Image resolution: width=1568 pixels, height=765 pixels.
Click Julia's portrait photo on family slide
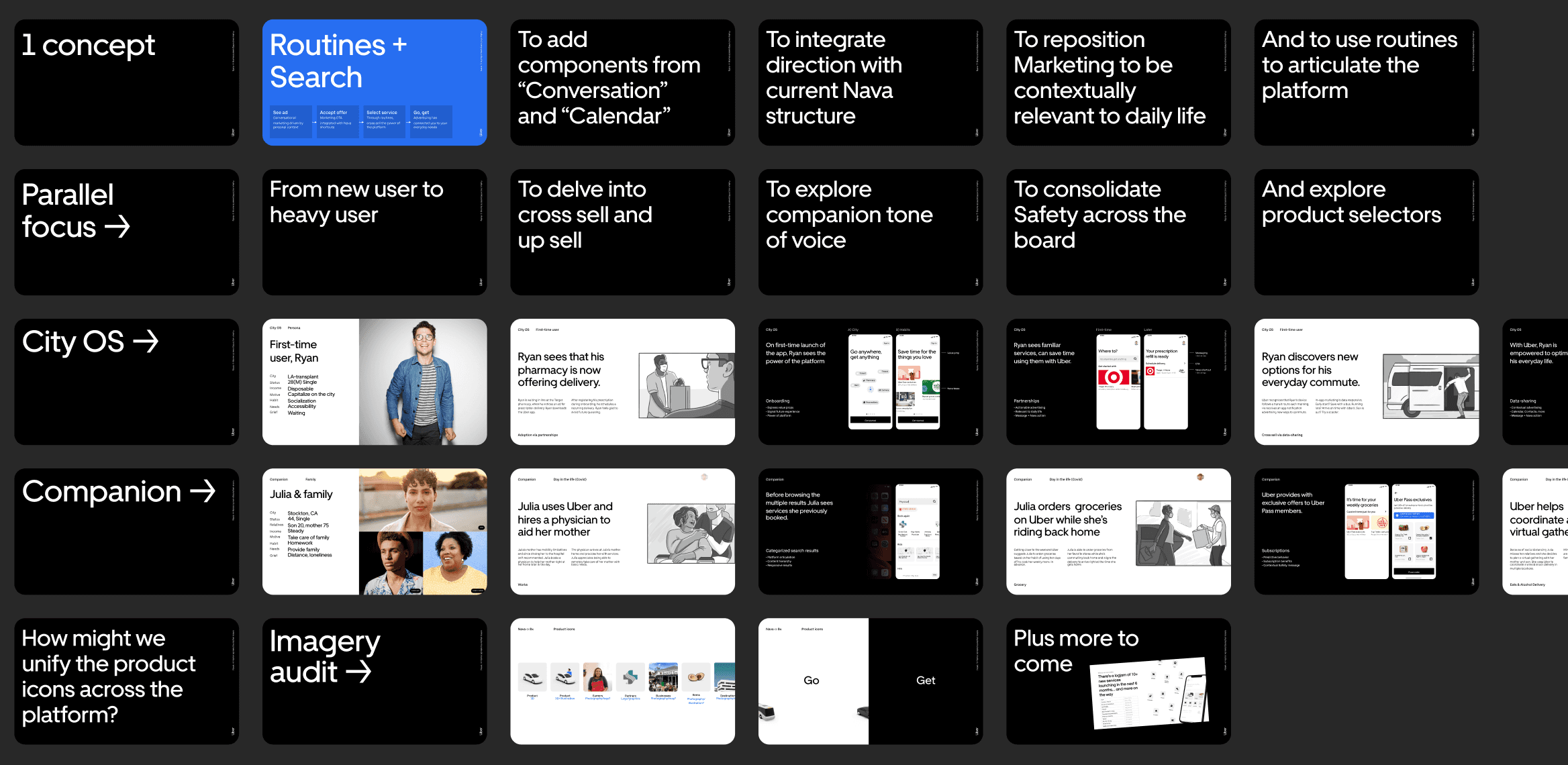tap(423, 500)
